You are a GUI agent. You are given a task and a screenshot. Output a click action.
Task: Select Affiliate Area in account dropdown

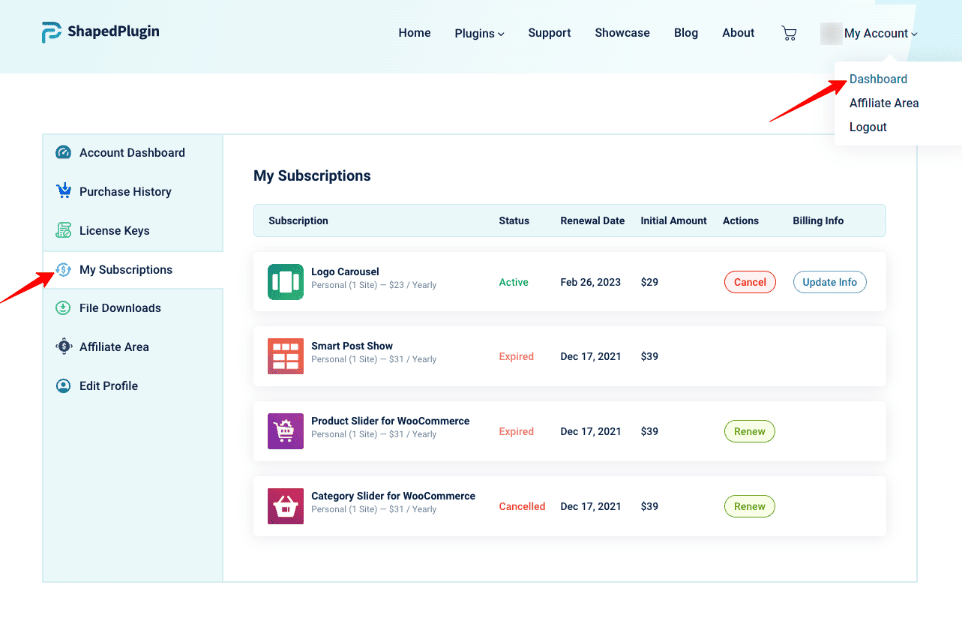(x=883, y=103)
